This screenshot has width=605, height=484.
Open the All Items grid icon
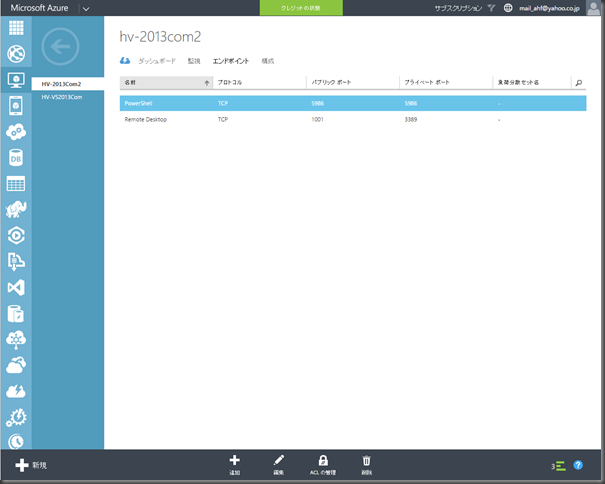tap(16, 28)
